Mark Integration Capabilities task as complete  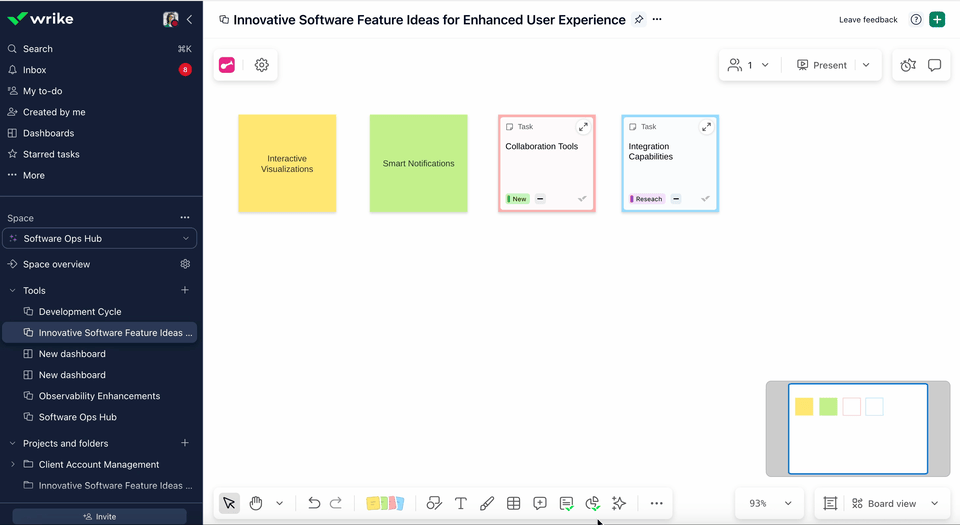tap(705, 199)
